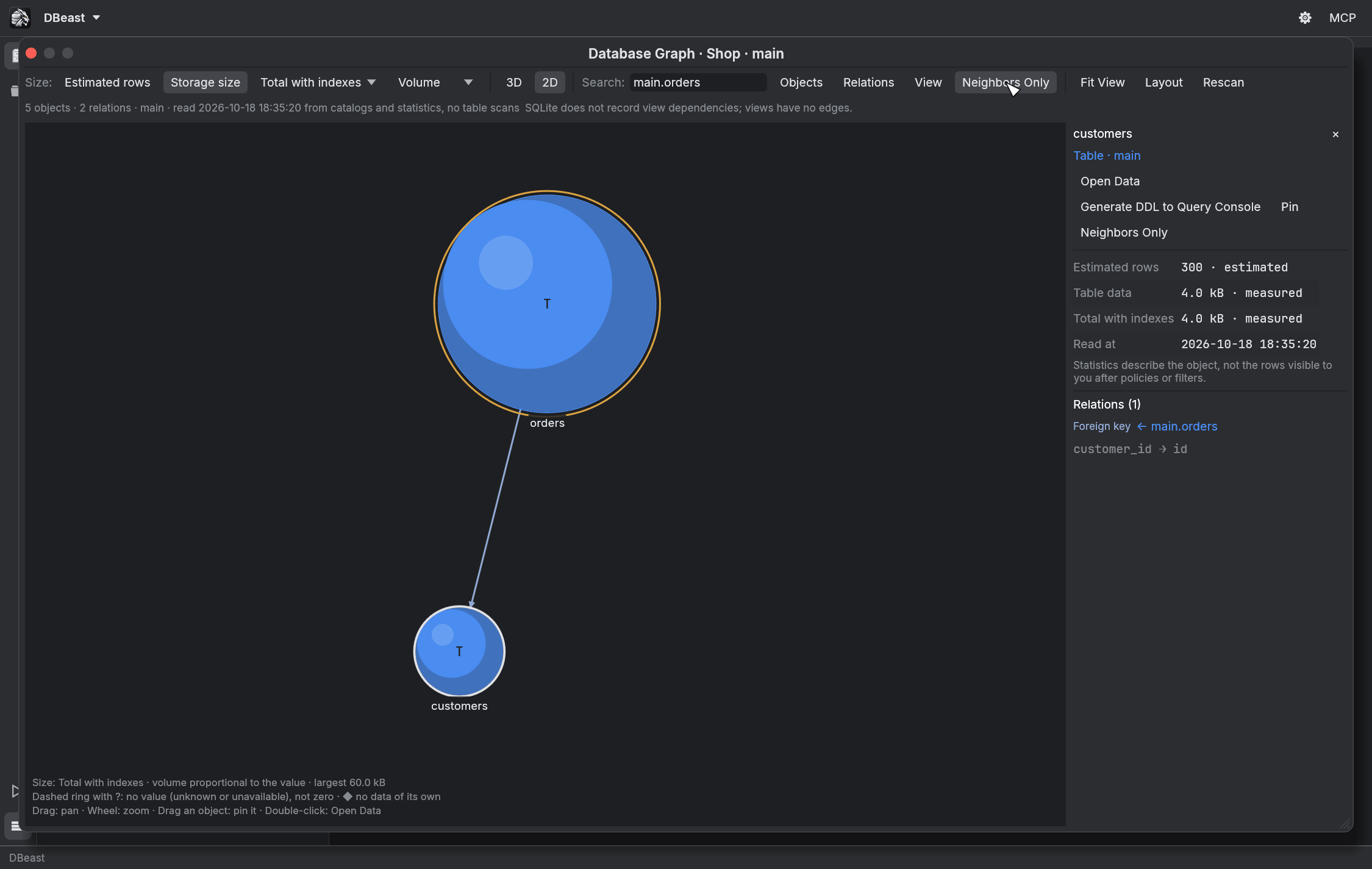The image size is (1372, 869).
Task: Open the Objects filter menu
Action: pos(801,82)
